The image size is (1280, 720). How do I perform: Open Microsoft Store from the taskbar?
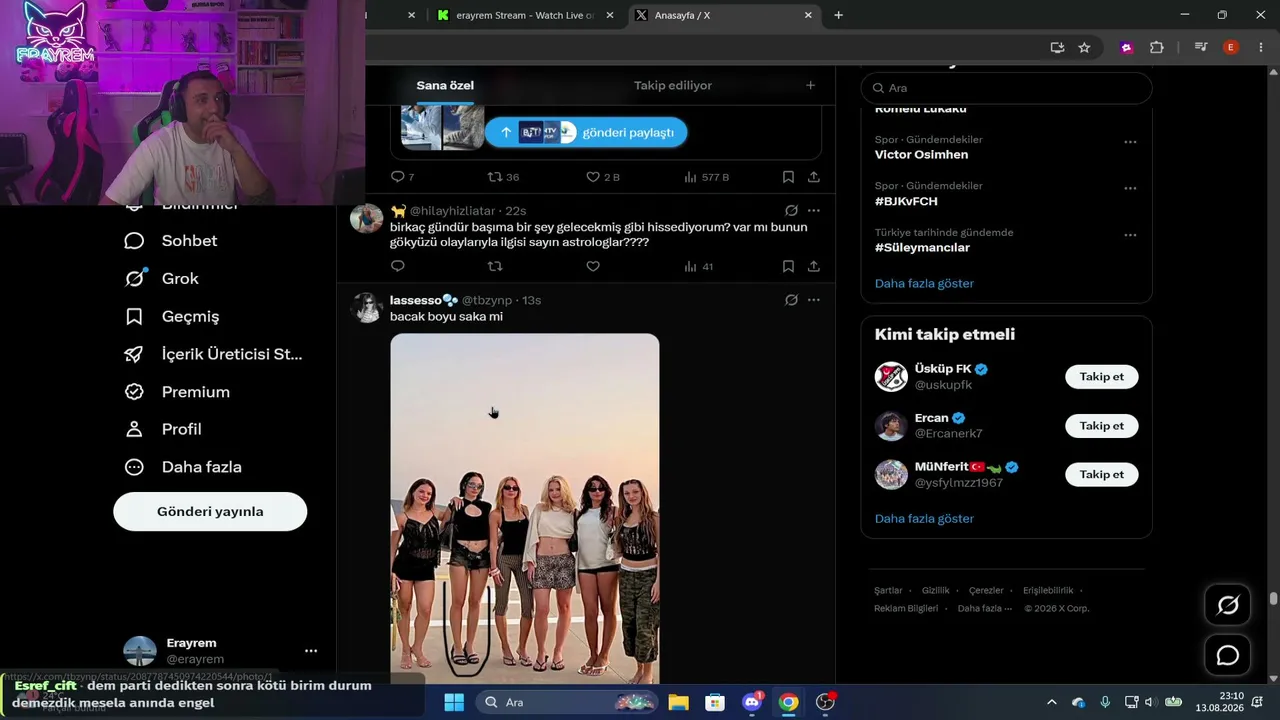coord(715,702)
